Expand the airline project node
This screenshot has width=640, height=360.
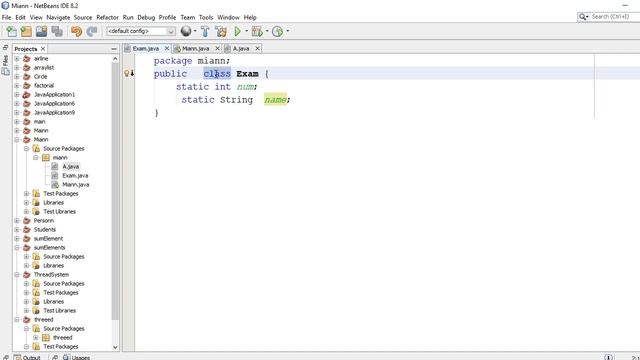(17, 59)
